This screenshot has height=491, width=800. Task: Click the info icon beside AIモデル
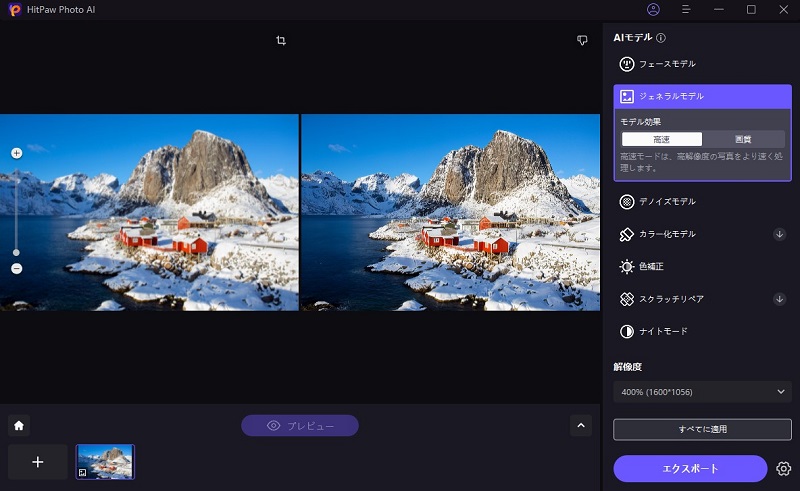click(x=661, y=38)
